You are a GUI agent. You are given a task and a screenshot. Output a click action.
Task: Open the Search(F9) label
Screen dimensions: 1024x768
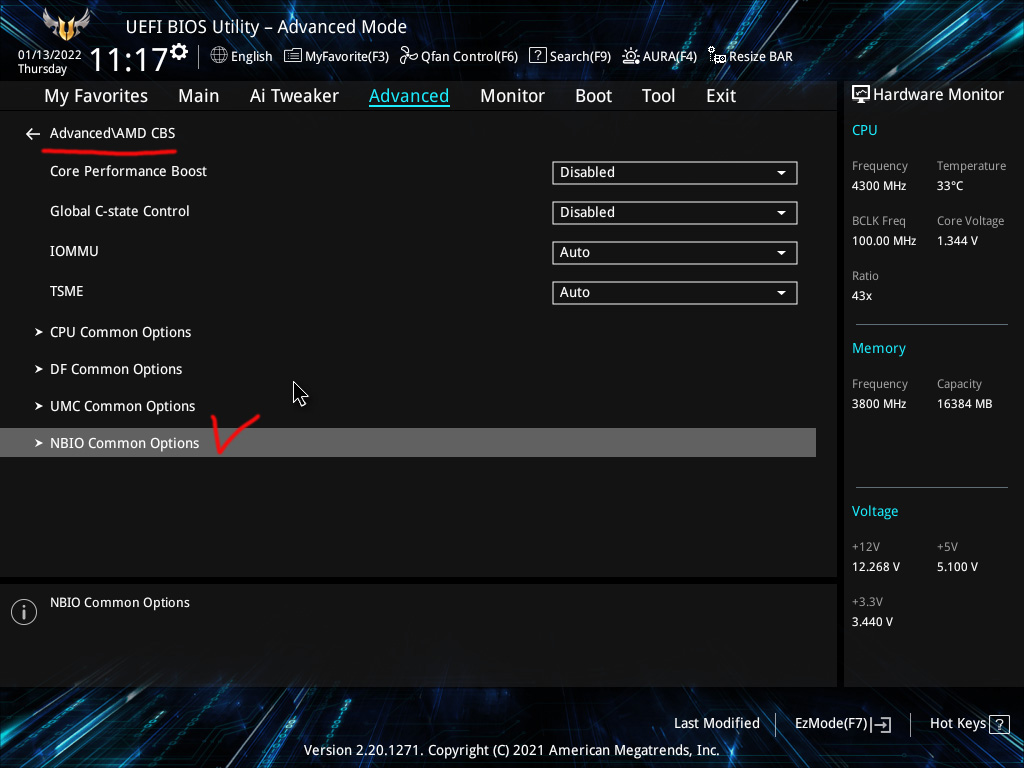(x=580, y=56)
